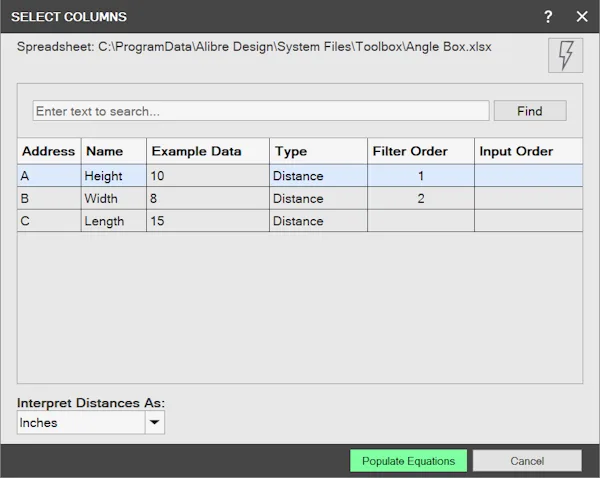This screenshot has width=600, height=478.
Task: Click empty Filter Order cell for Length
Action: pos(421,221)
